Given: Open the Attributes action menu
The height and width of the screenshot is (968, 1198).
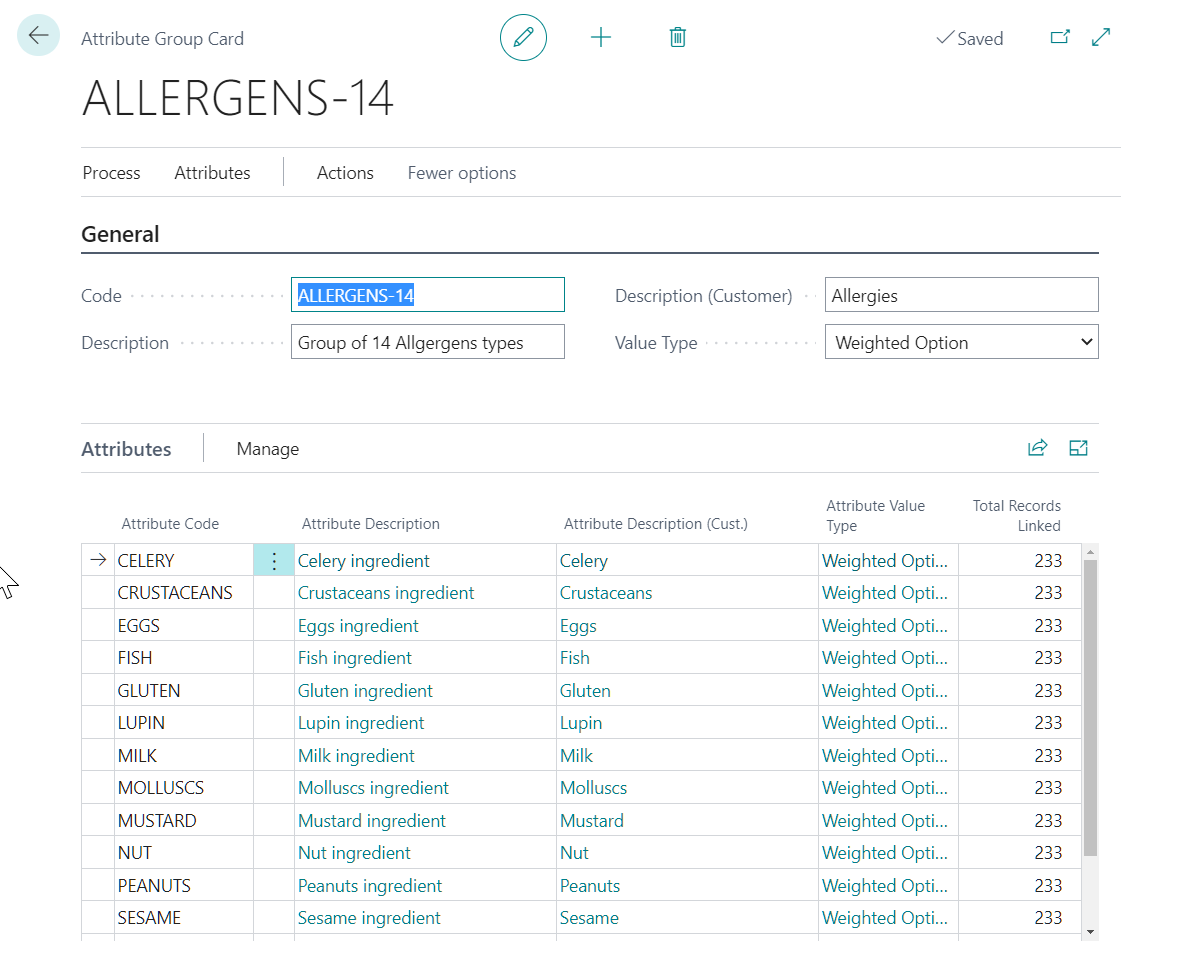Looking at the screenshot, I should click(212, 173).
